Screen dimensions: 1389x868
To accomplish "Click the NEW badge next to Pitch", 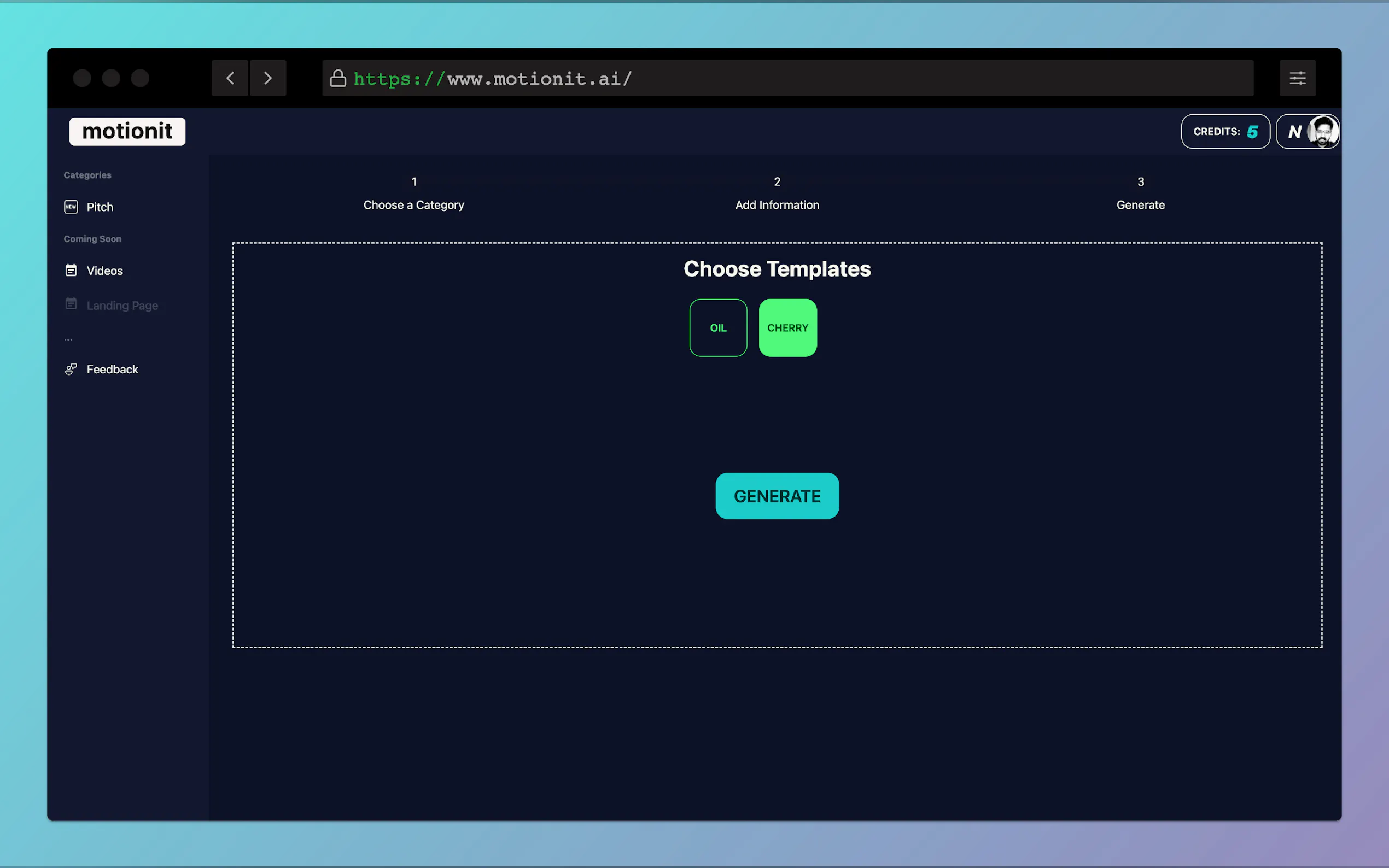I will tap(70, 207).
